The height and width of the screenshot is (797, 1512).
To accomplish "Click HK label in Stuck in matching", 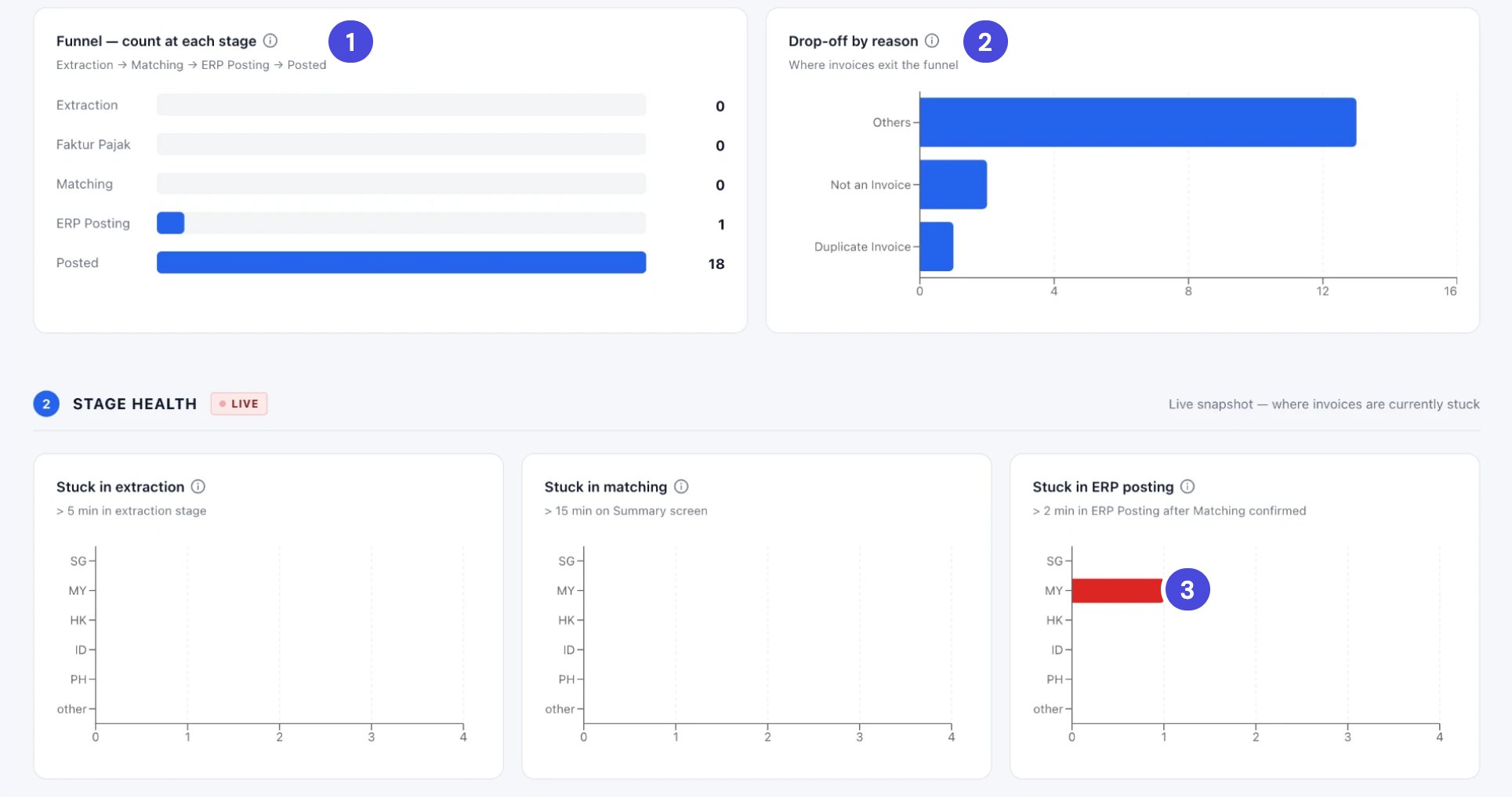I will [x=567, y=620].
